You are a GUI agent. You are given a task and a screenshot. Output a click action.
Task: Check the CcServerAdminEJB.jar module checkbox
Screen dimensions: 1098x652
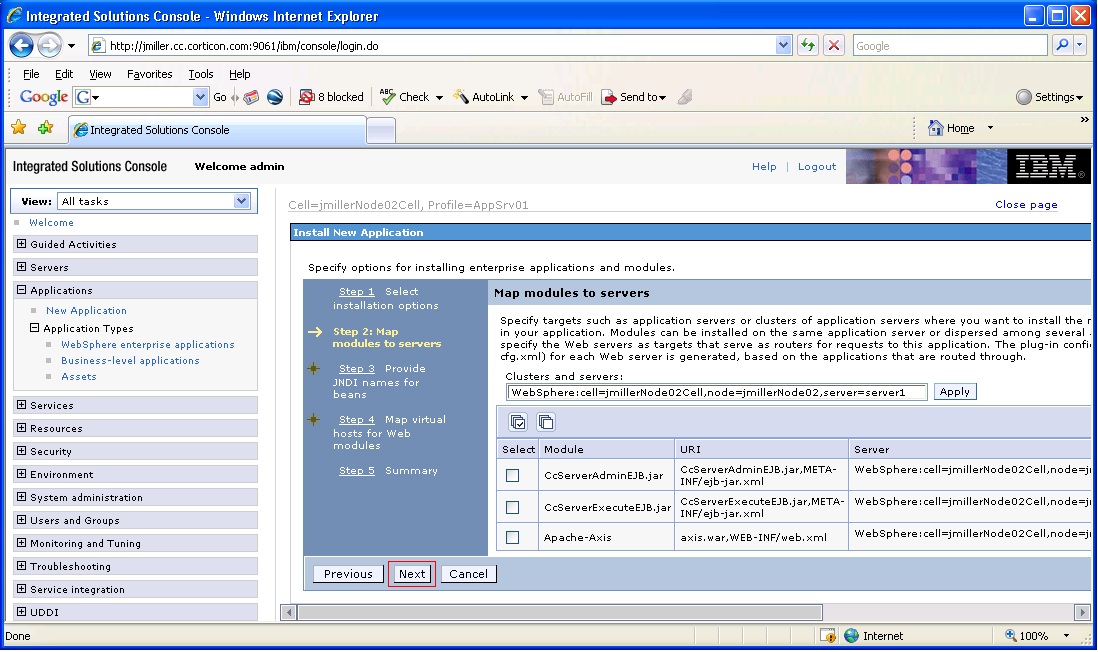pos(513,476)
